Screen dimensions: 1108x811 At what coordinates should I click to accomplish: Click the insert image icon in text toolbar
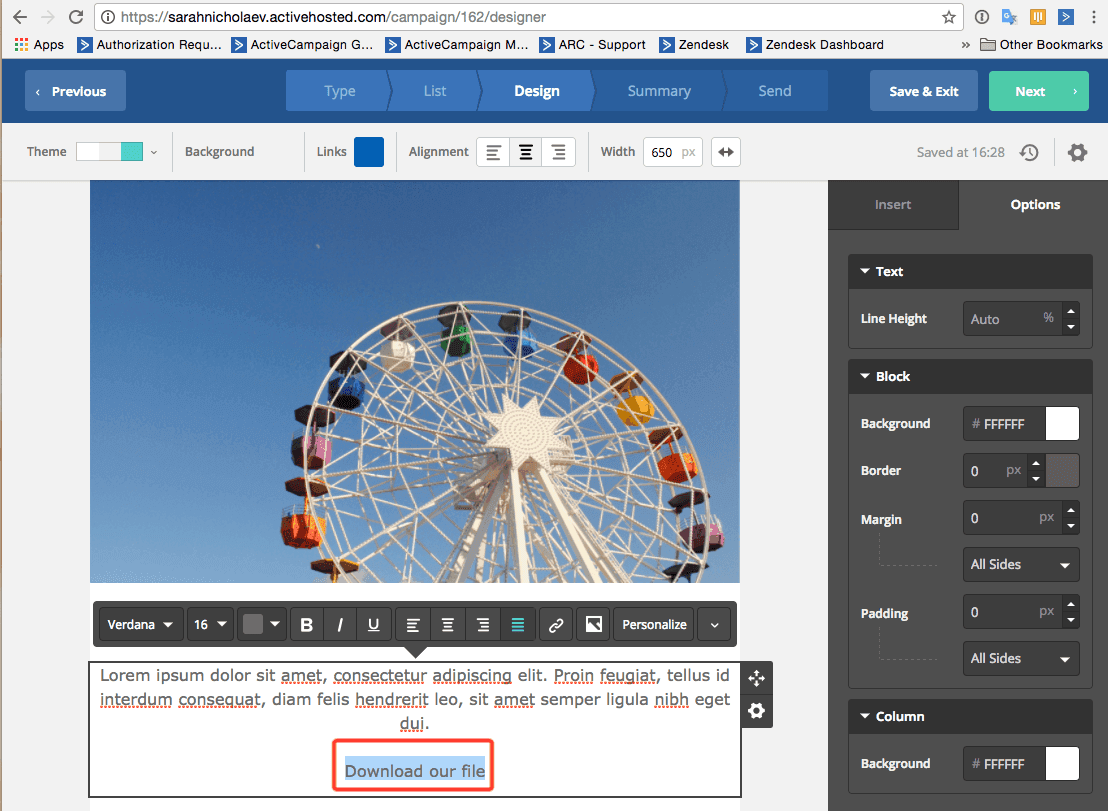[593, 625]
